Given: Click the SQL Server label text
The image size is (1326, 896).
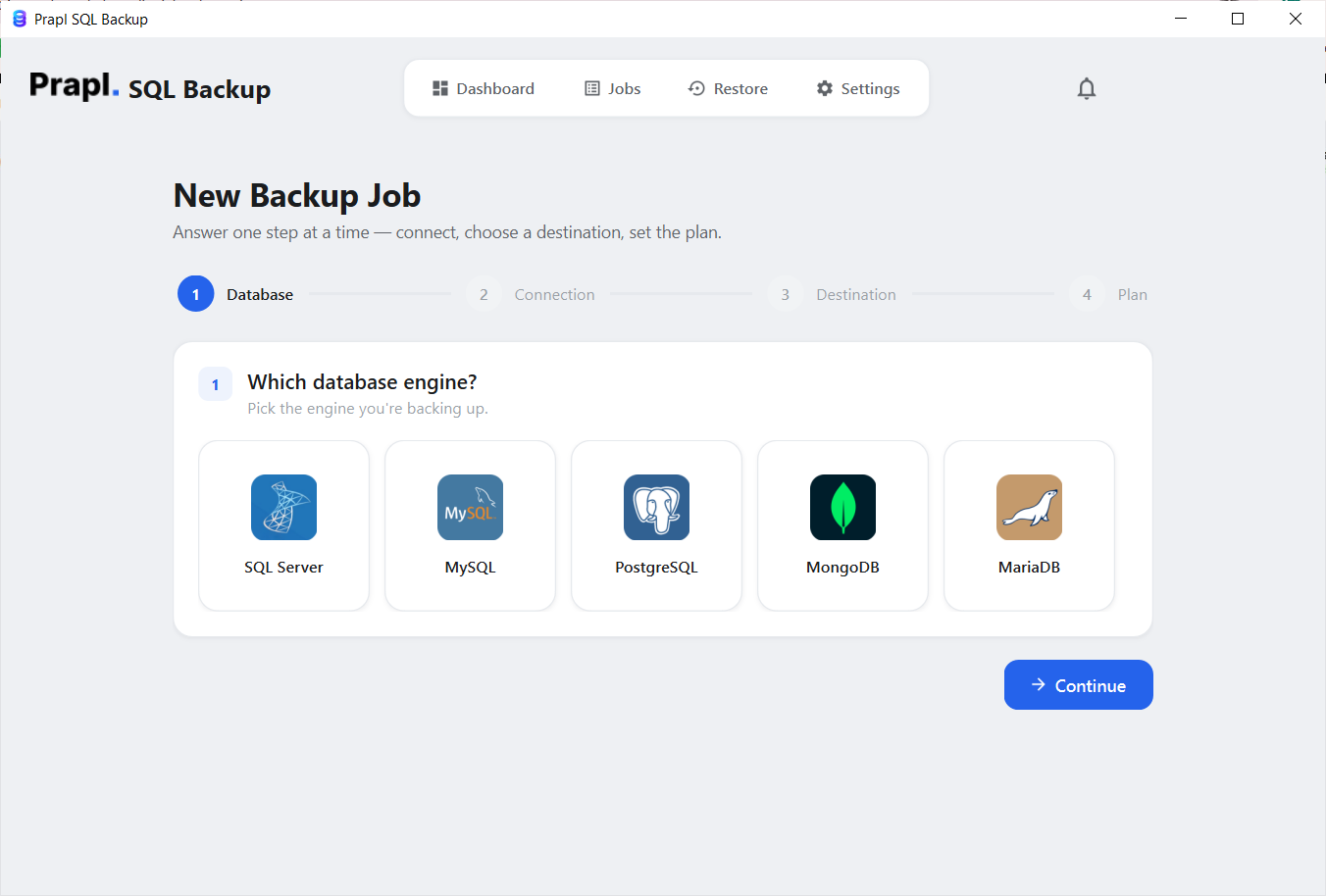Looking at the screenshot, I should [x=283, y=568].
